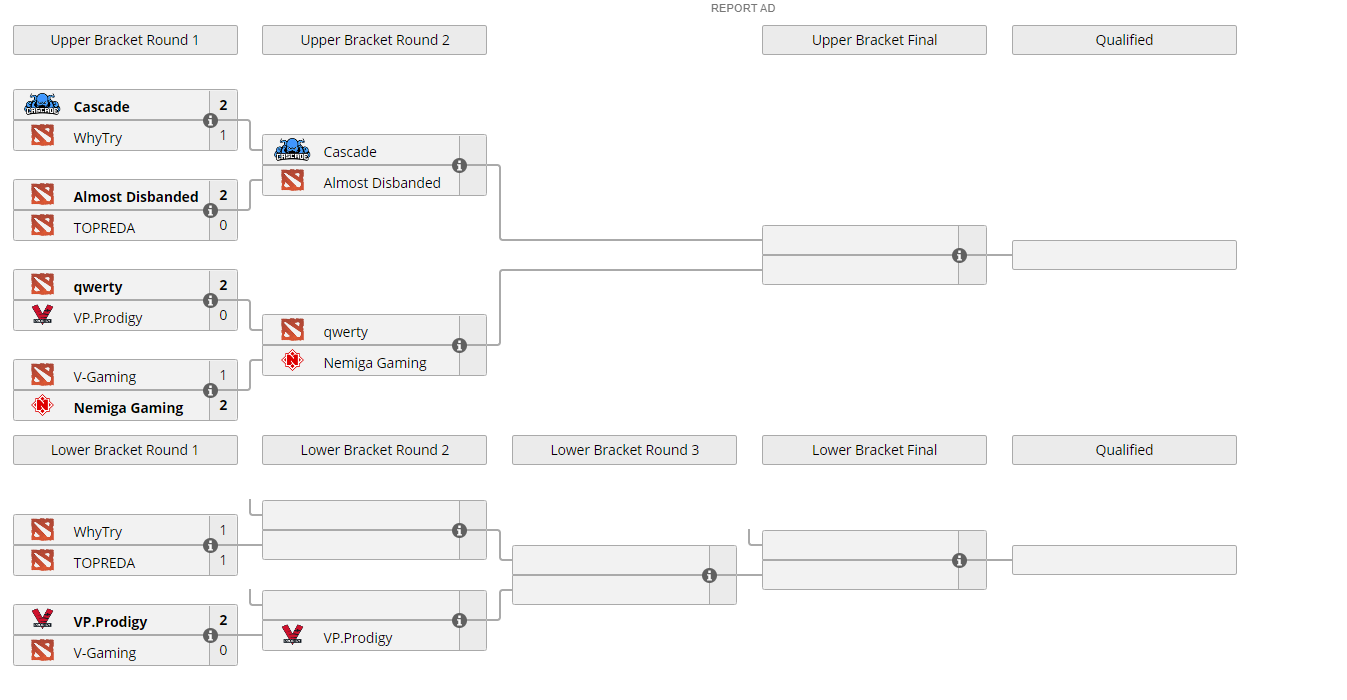The width and height of the screenshot is (1347, 700).
Task: Show info for VP.Prodigy vs V-Gaming match
Action: [210, 636]
